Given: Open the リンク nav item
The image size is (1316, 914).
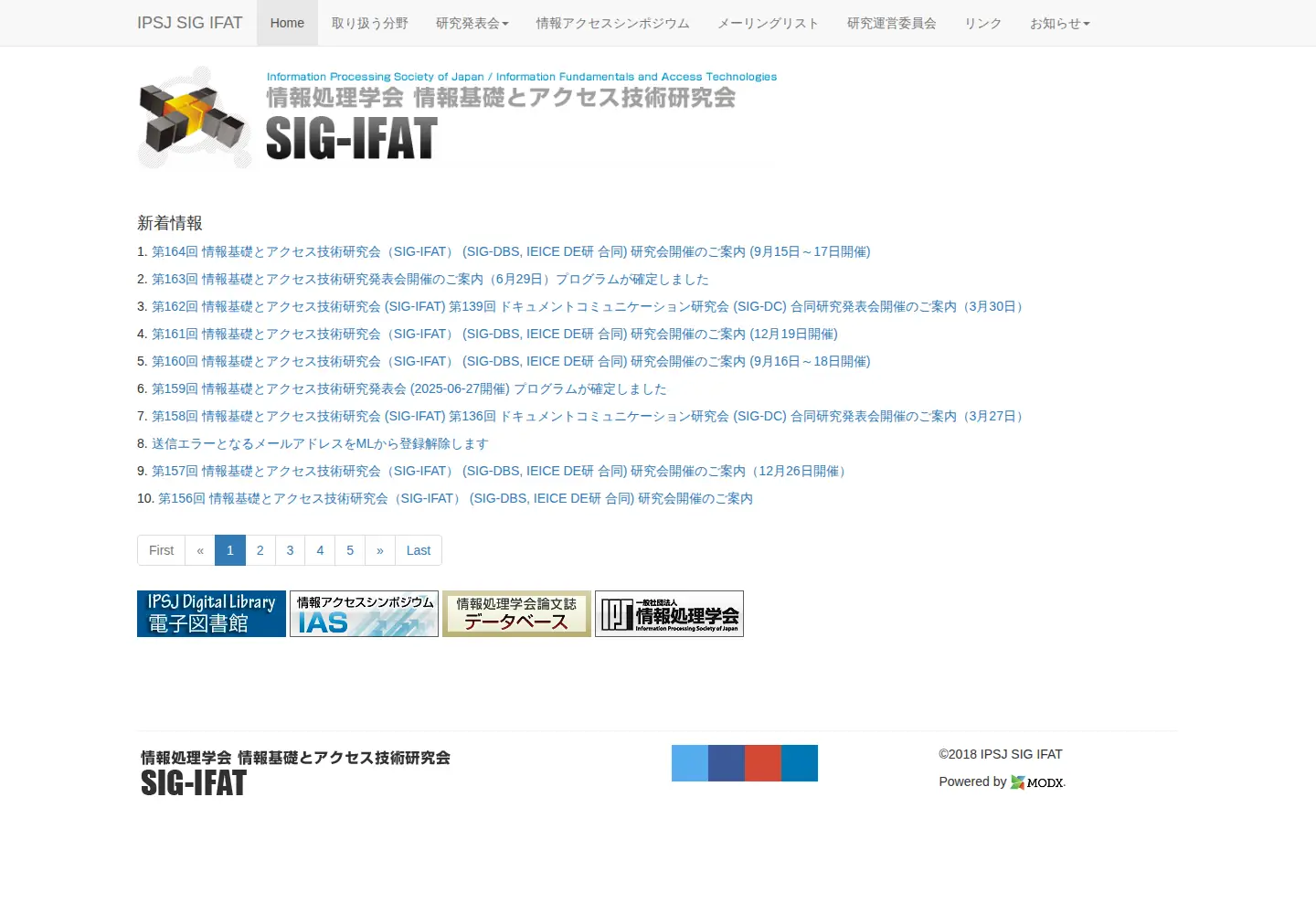Looking at the screenshot, I should click(x=983, y=23).
